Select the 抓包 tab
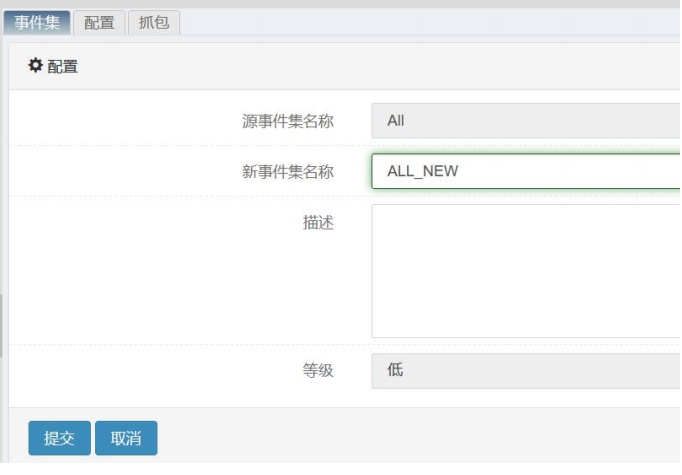Image resolution: width=682 pixels, height=475 pixels. [x=154, y=23]
